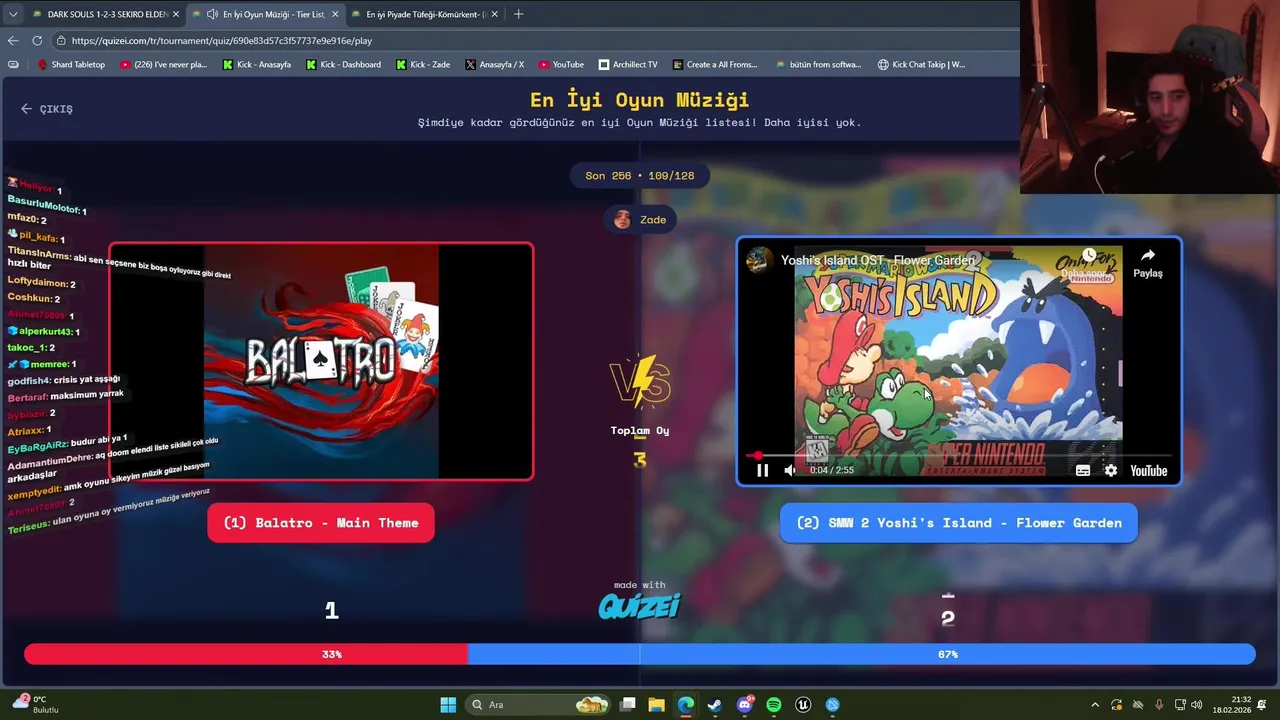Go back in the browser

[13, 41]
